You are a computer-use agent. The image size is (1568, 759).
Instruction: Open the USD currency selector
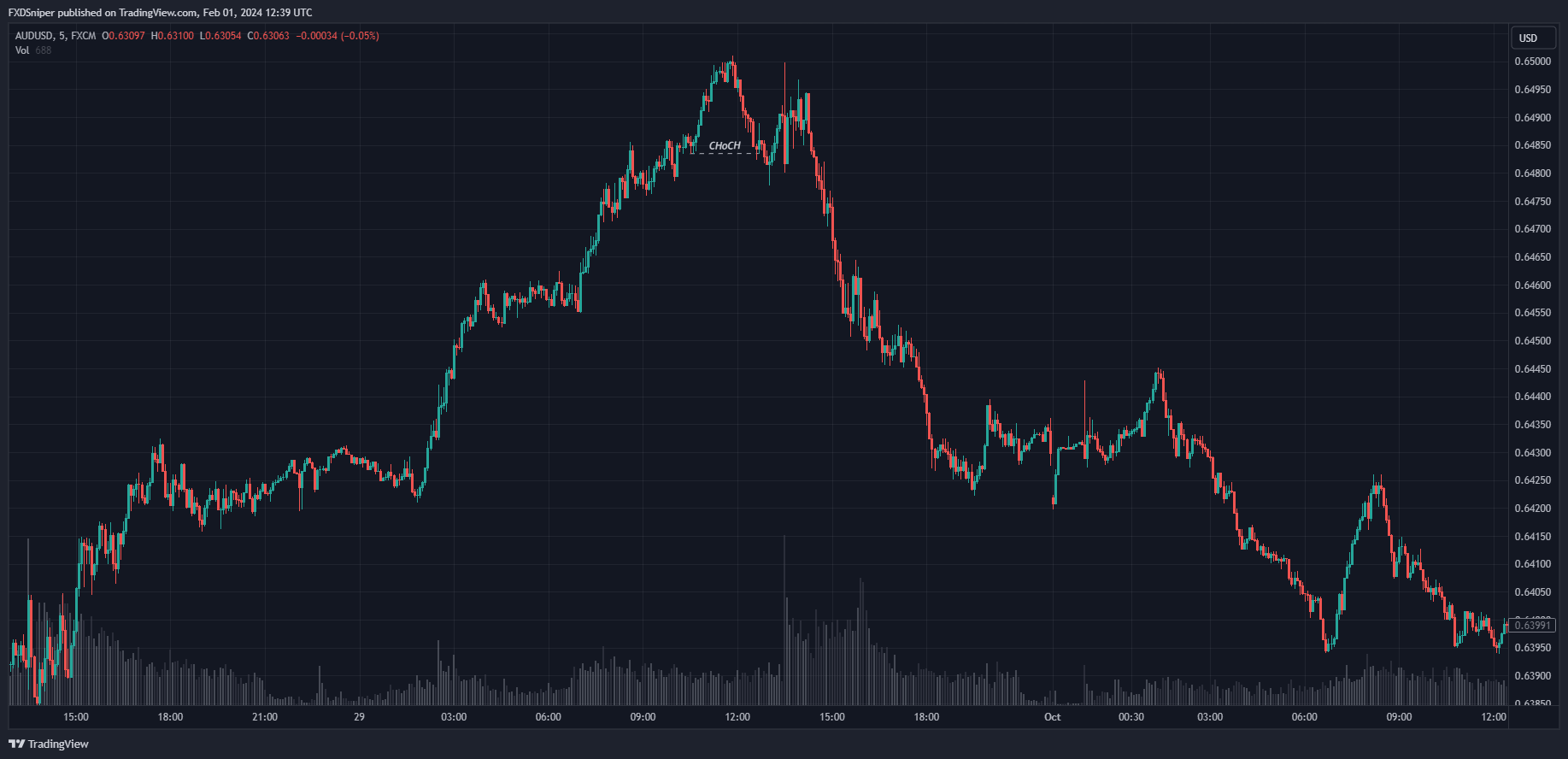[x=1528, y=38]
